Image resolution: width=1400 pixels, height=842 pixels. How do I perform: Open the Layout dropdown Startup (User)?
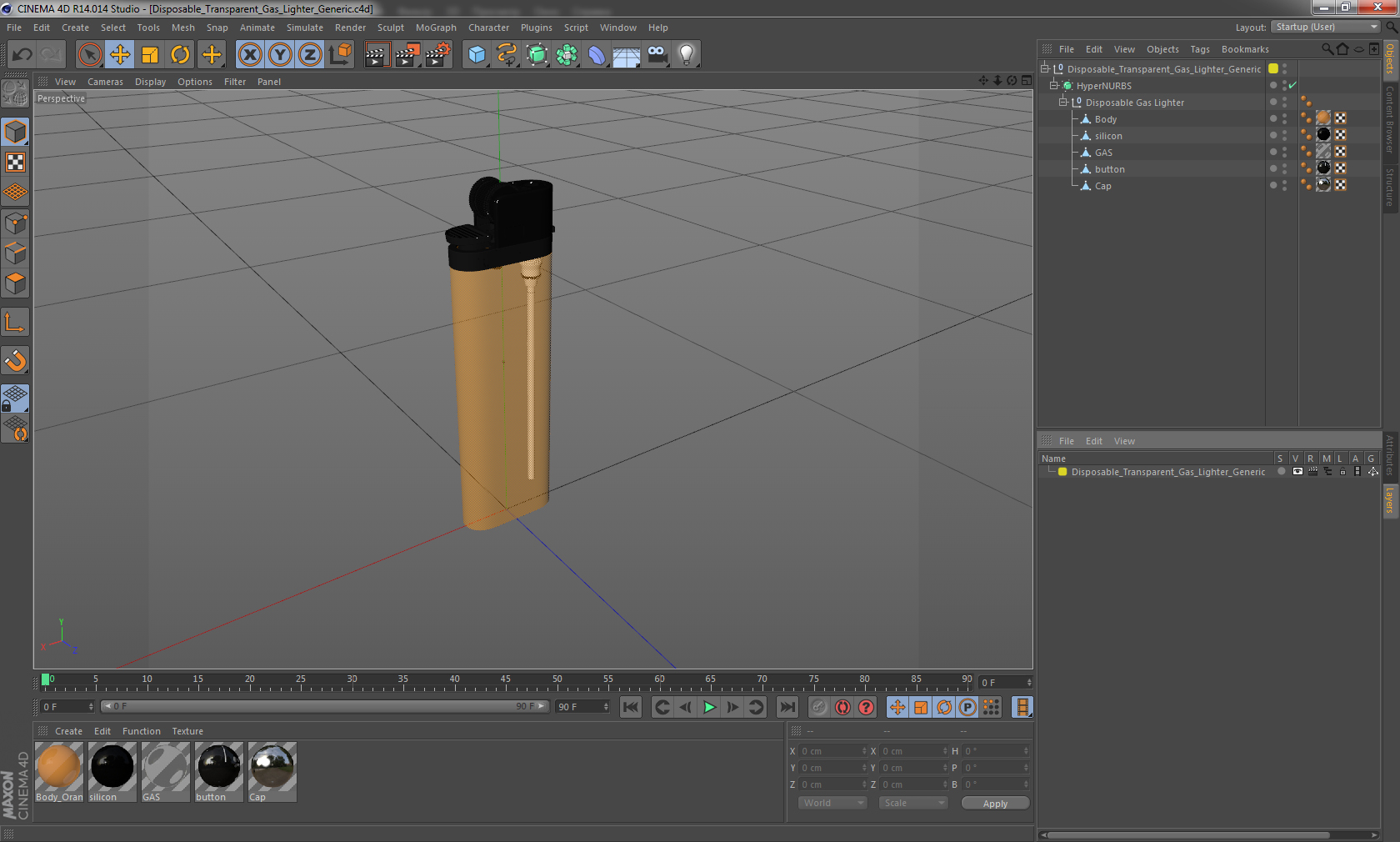(x=1327, y=27)
